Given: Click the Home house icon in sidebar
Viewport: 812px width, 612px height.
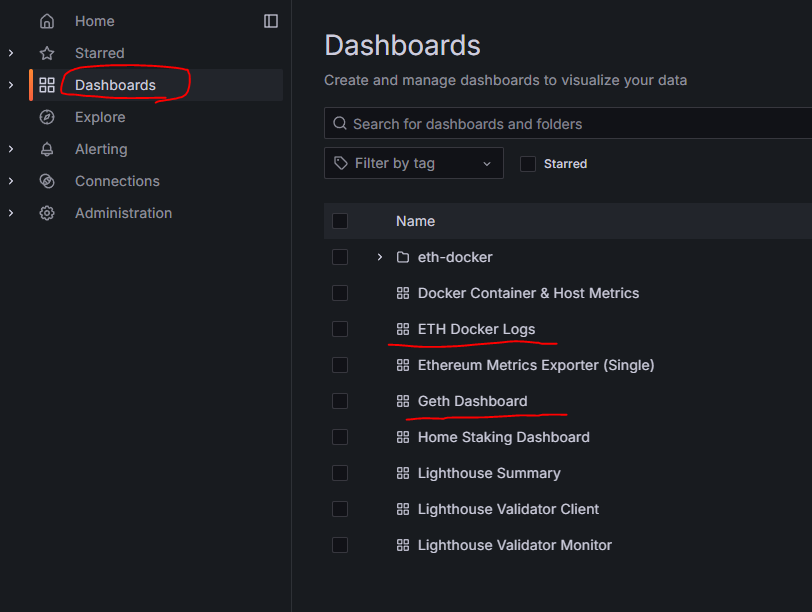Looking at the screenshot, I should tap(47, 21).
